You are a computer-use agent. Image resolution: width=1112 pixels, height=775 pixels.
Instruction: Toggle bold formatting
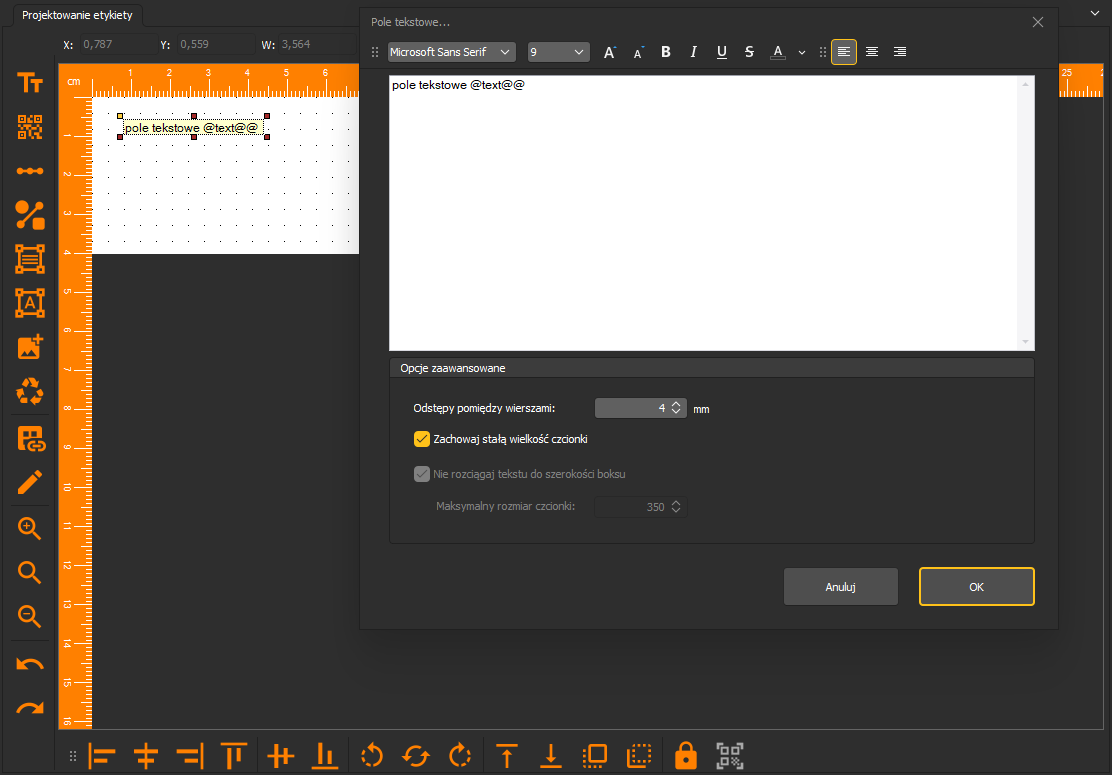[665, 52]
